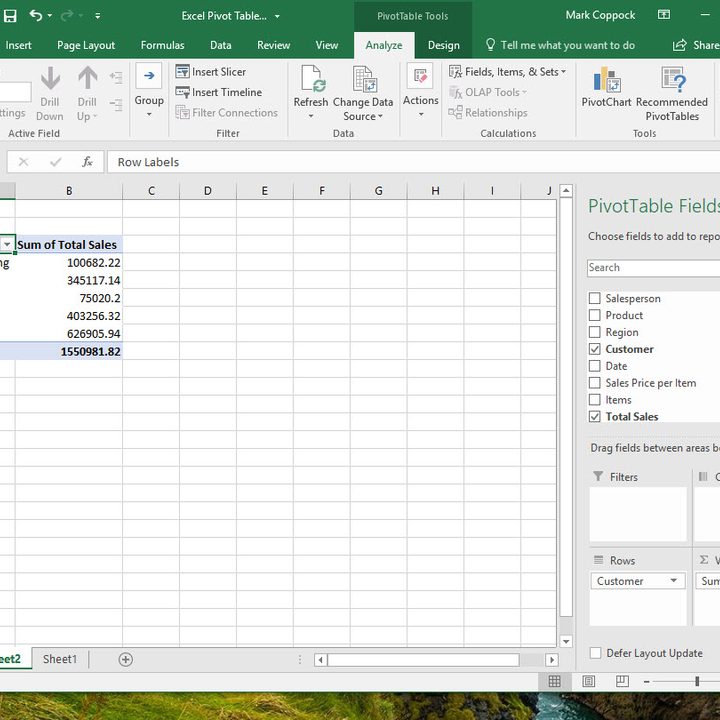Screen dimensions: 720x720
Task: Switch to Page Layout view icon
Action: pyautogui.click(x=588, y=681)
